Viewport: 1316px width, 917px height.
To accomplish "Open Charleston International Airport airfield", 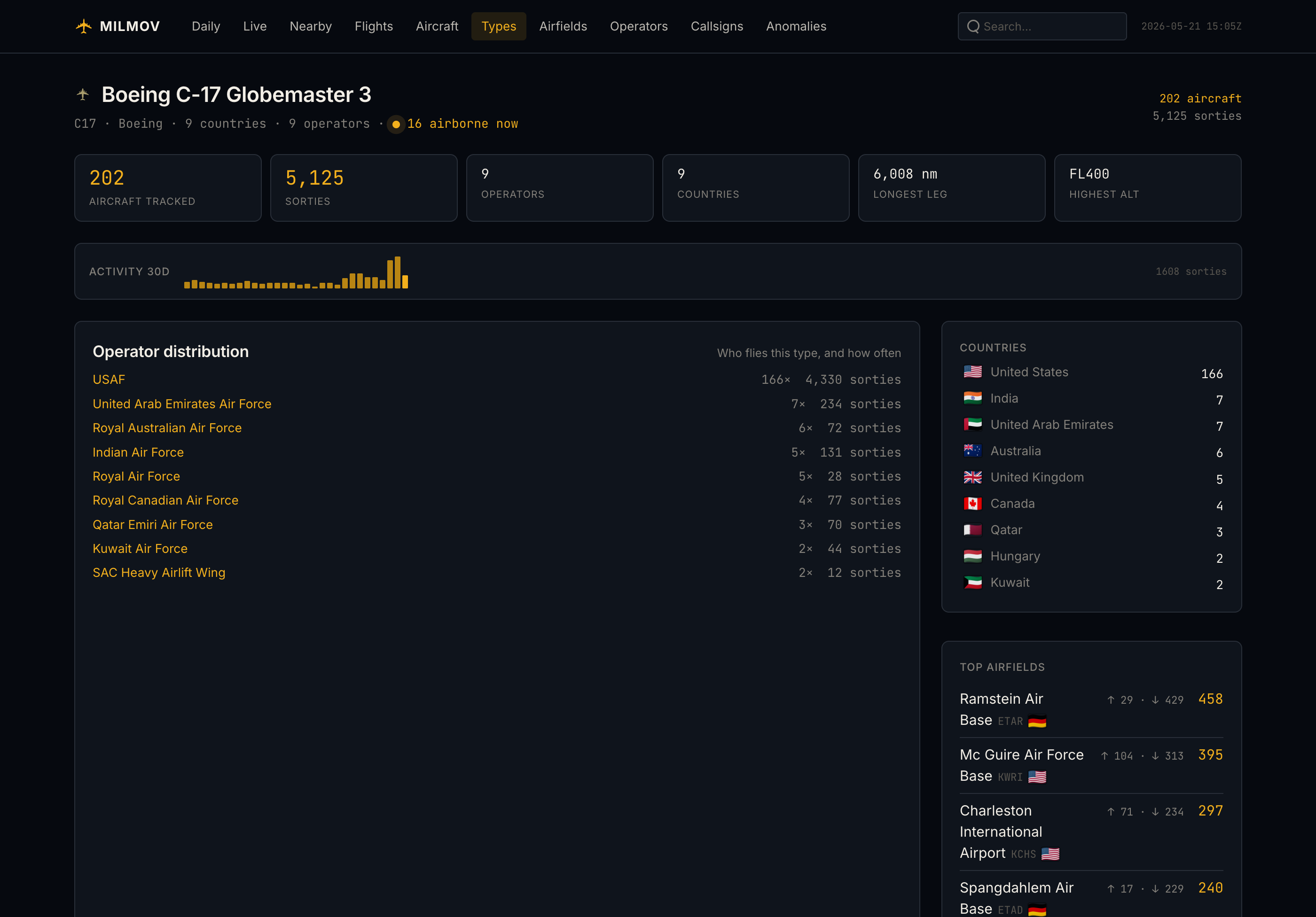I will (1001, 832).
